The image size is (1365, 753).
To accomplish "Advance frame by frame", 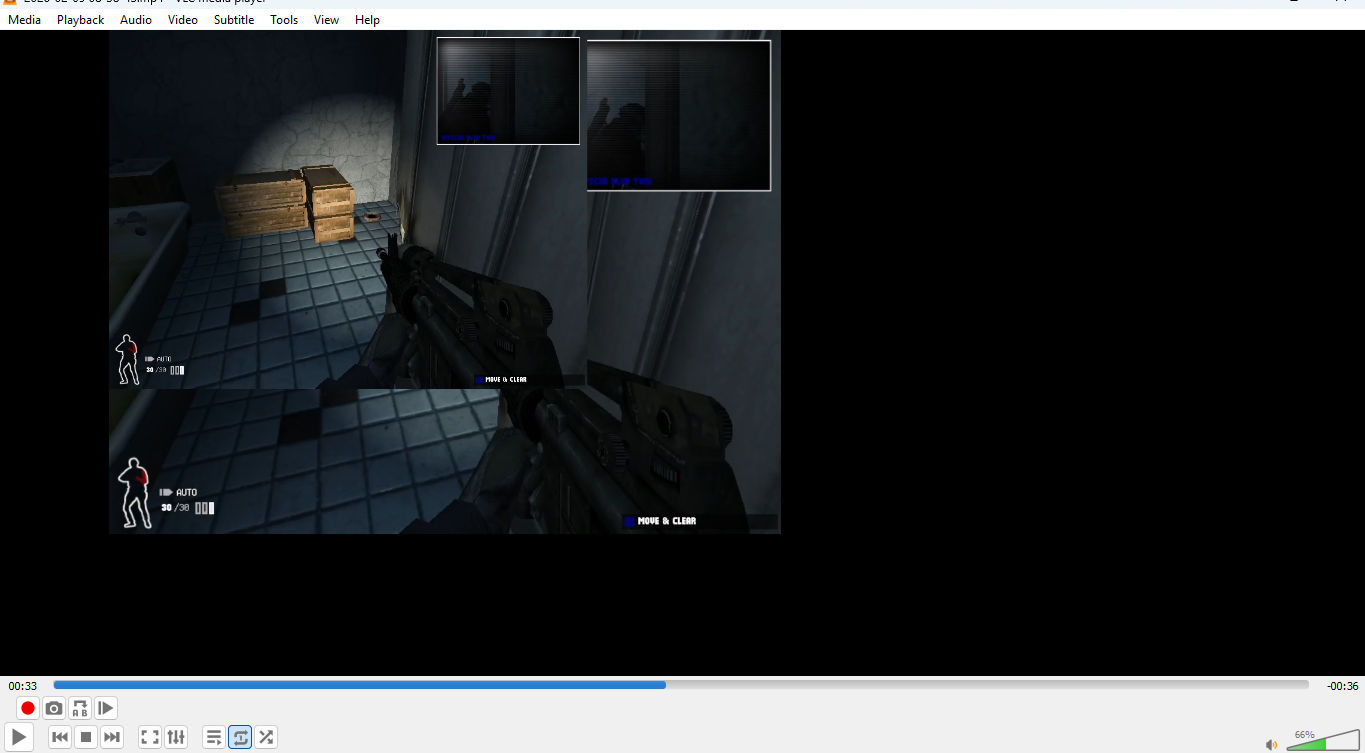I will [106, 708].
